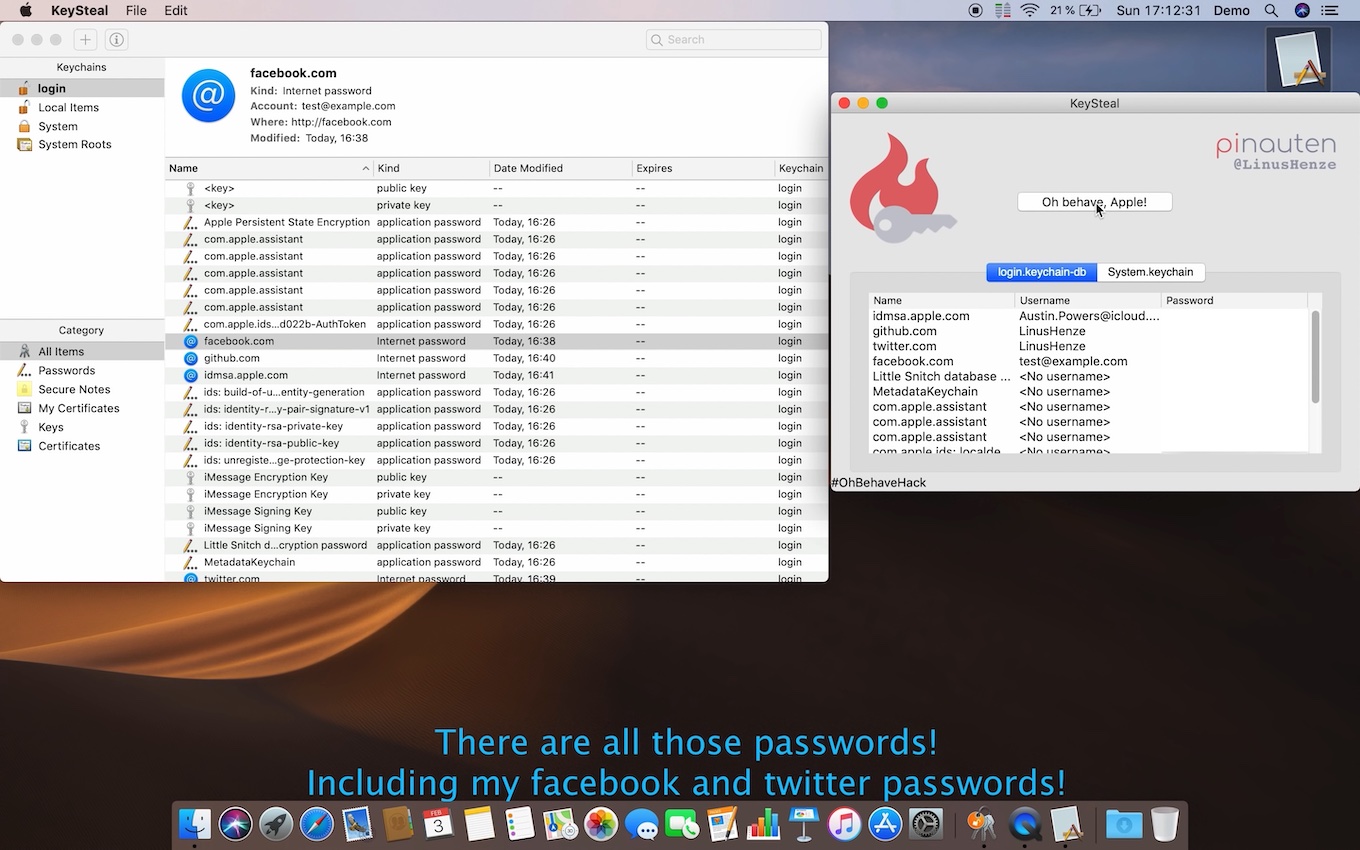Open Wi-Fi status menu
Viewport: 1360px width, 850px height.
1030,10
